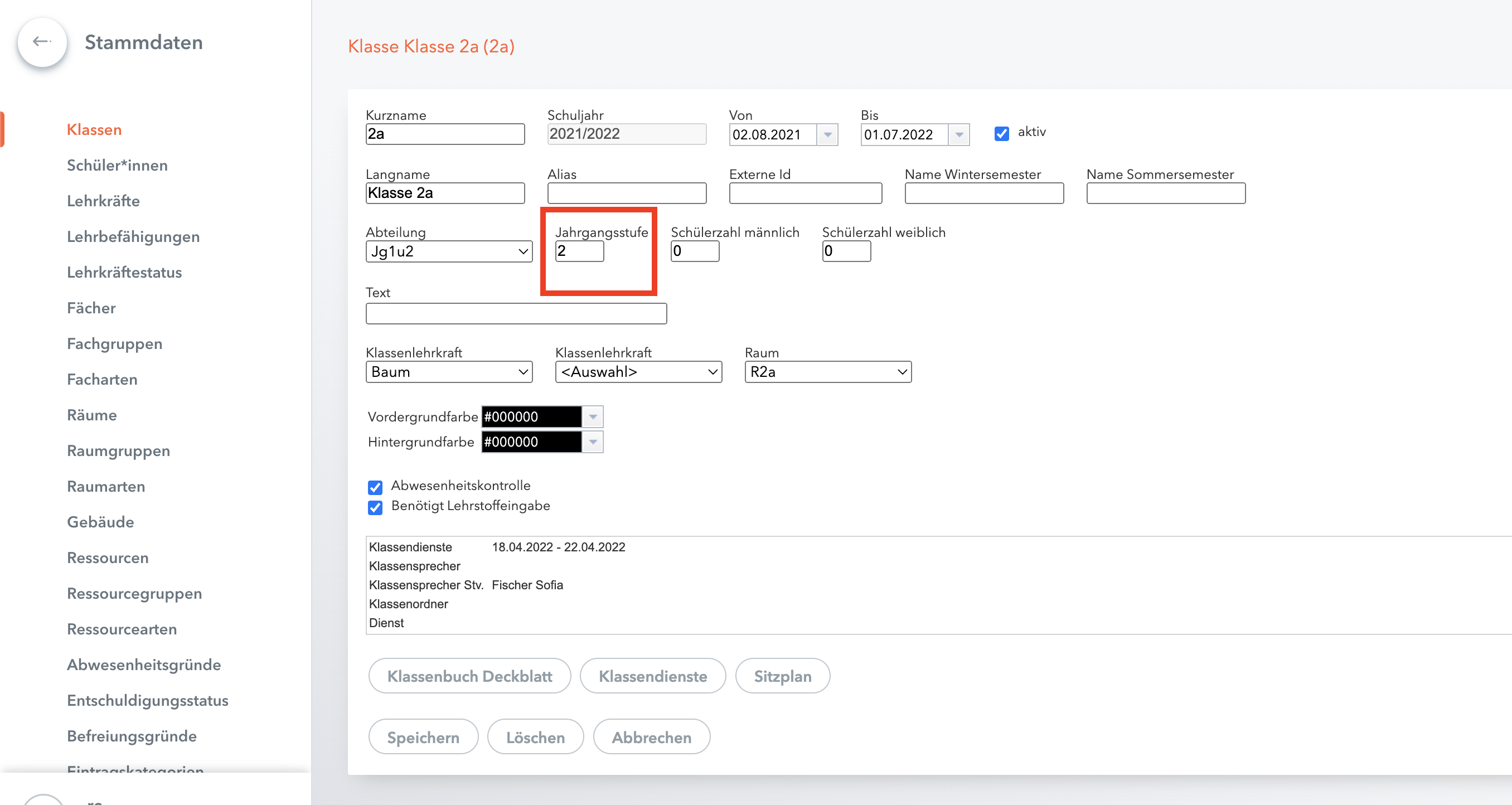
Task: Click Klassenbuch Deckblatt button
Action: coord(469,676)
